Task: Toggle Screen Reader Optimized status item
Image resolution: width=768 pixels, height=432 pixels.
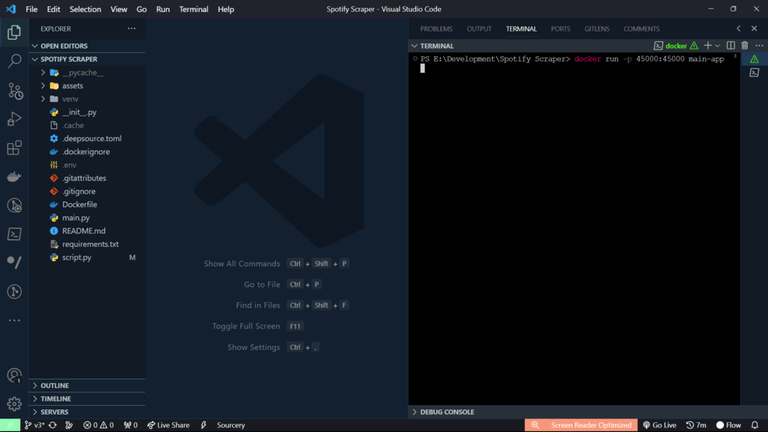Action: click(x=581, y=425)
